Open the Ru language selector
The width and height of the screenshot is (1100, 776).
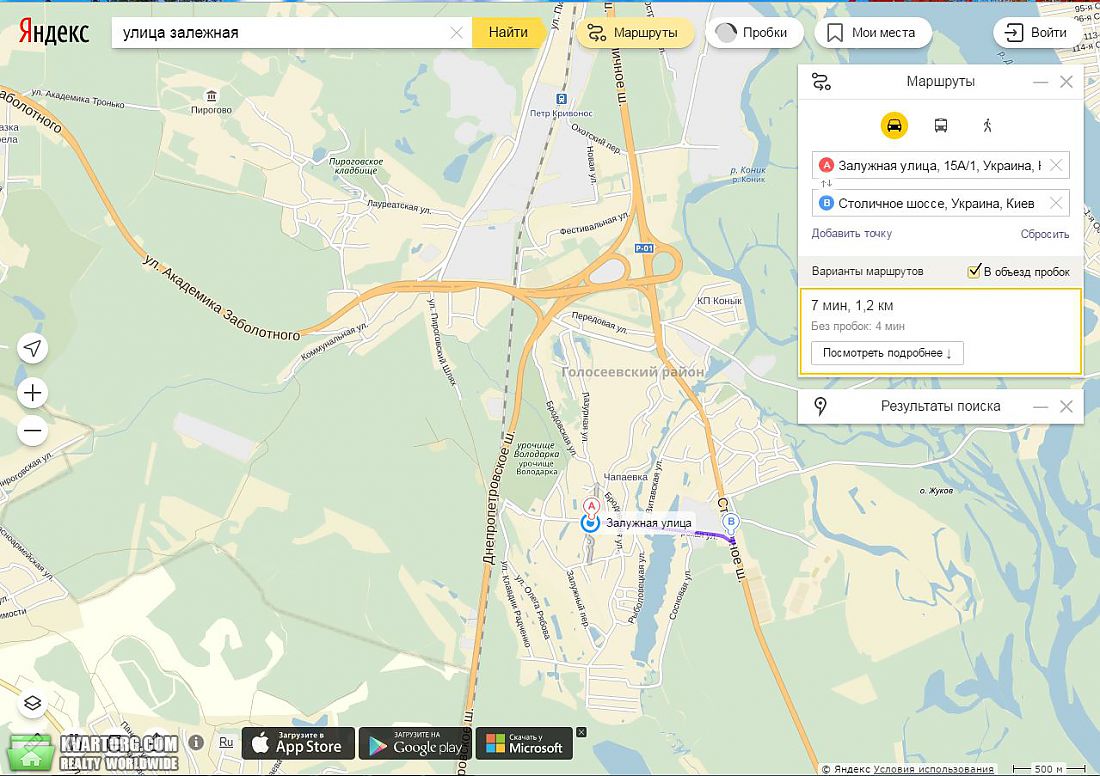226,742
